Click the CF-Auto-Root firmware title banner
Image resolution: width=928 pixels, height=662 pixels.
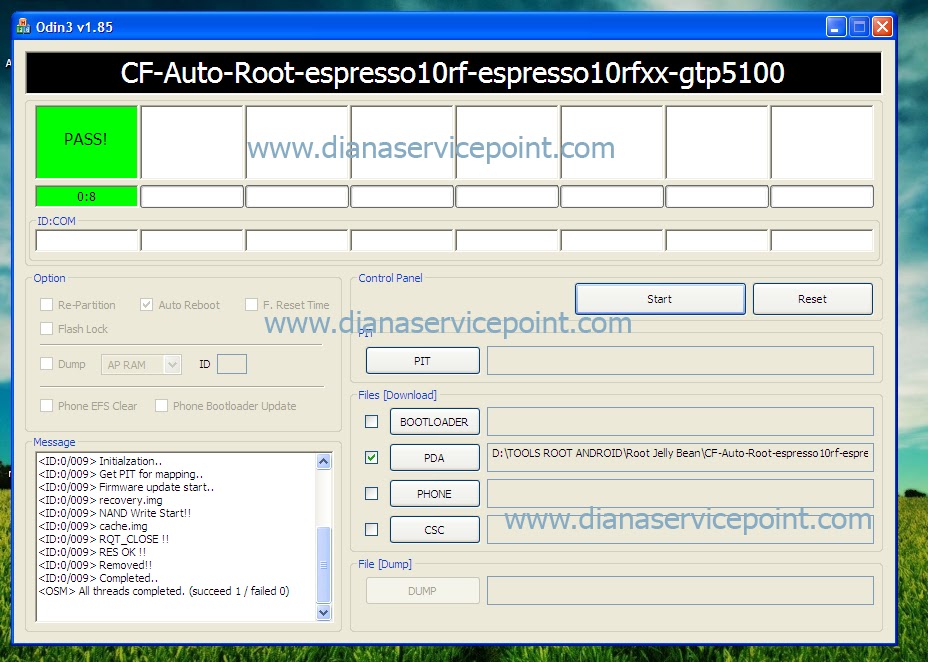point(453,73)
